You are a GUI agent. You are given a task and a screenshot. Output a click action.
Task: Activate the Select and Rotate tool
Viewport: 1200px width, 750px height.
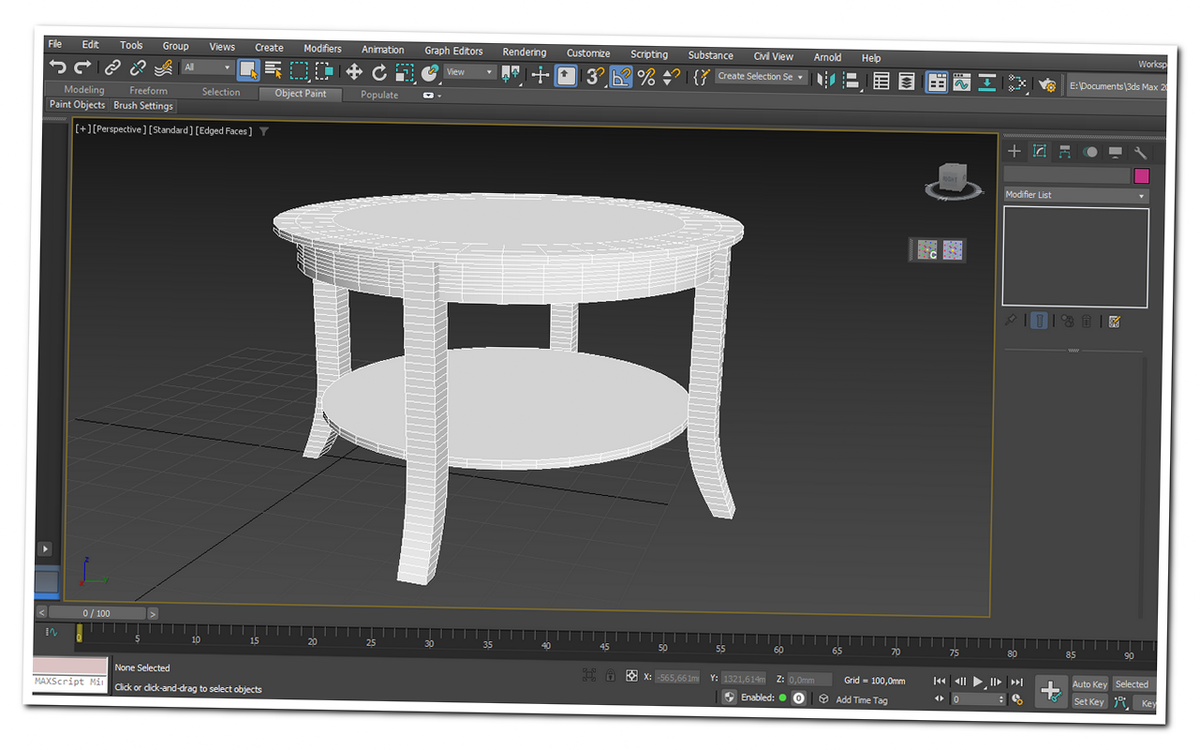(x=379, y=72)
